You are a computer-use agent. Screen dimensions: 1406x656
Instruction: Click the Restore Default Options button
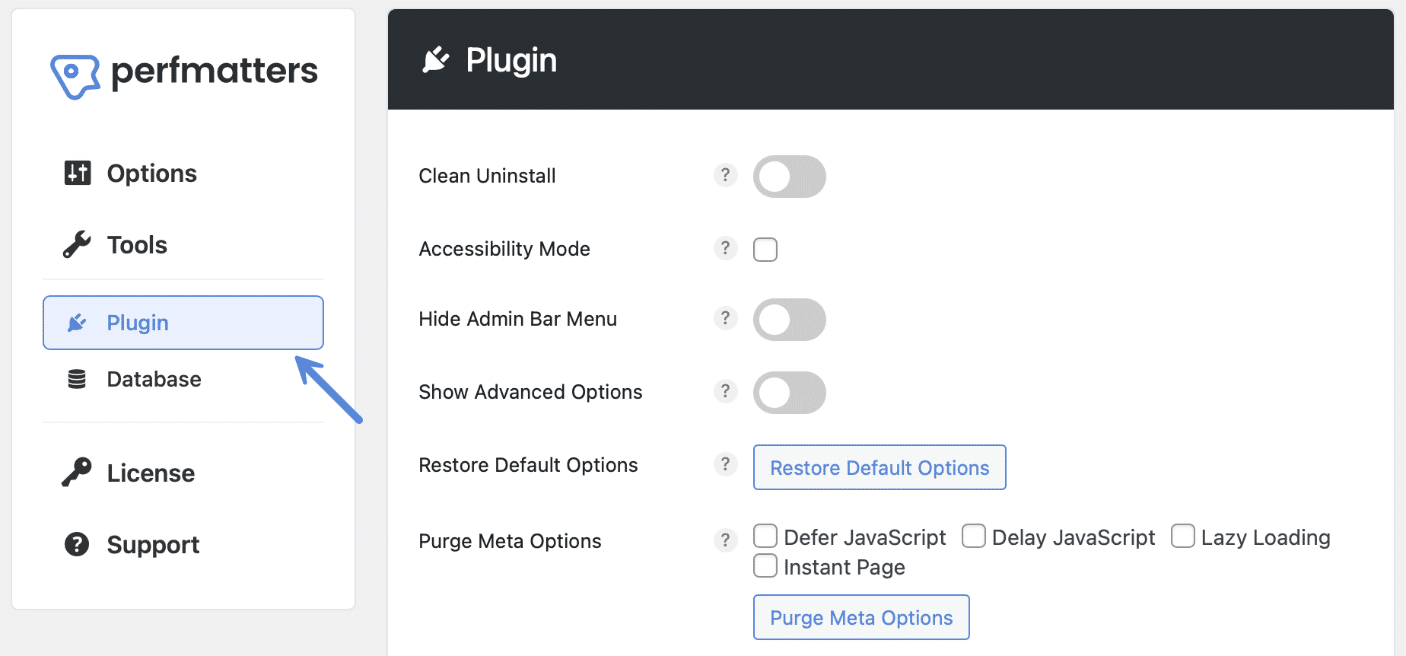pyautogui.click(x=879, y=466)
